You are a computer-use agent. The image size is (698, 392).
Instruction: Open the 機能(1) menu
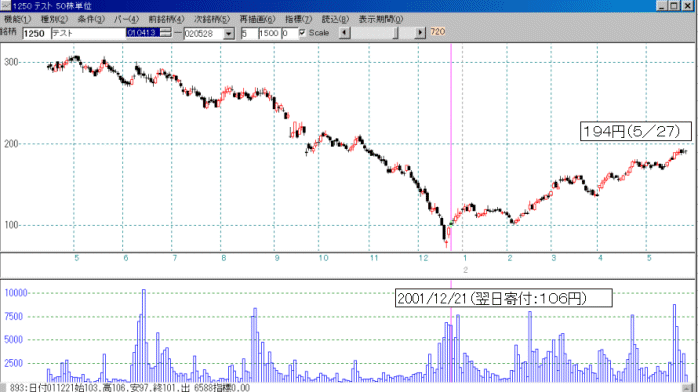point(17,20)
